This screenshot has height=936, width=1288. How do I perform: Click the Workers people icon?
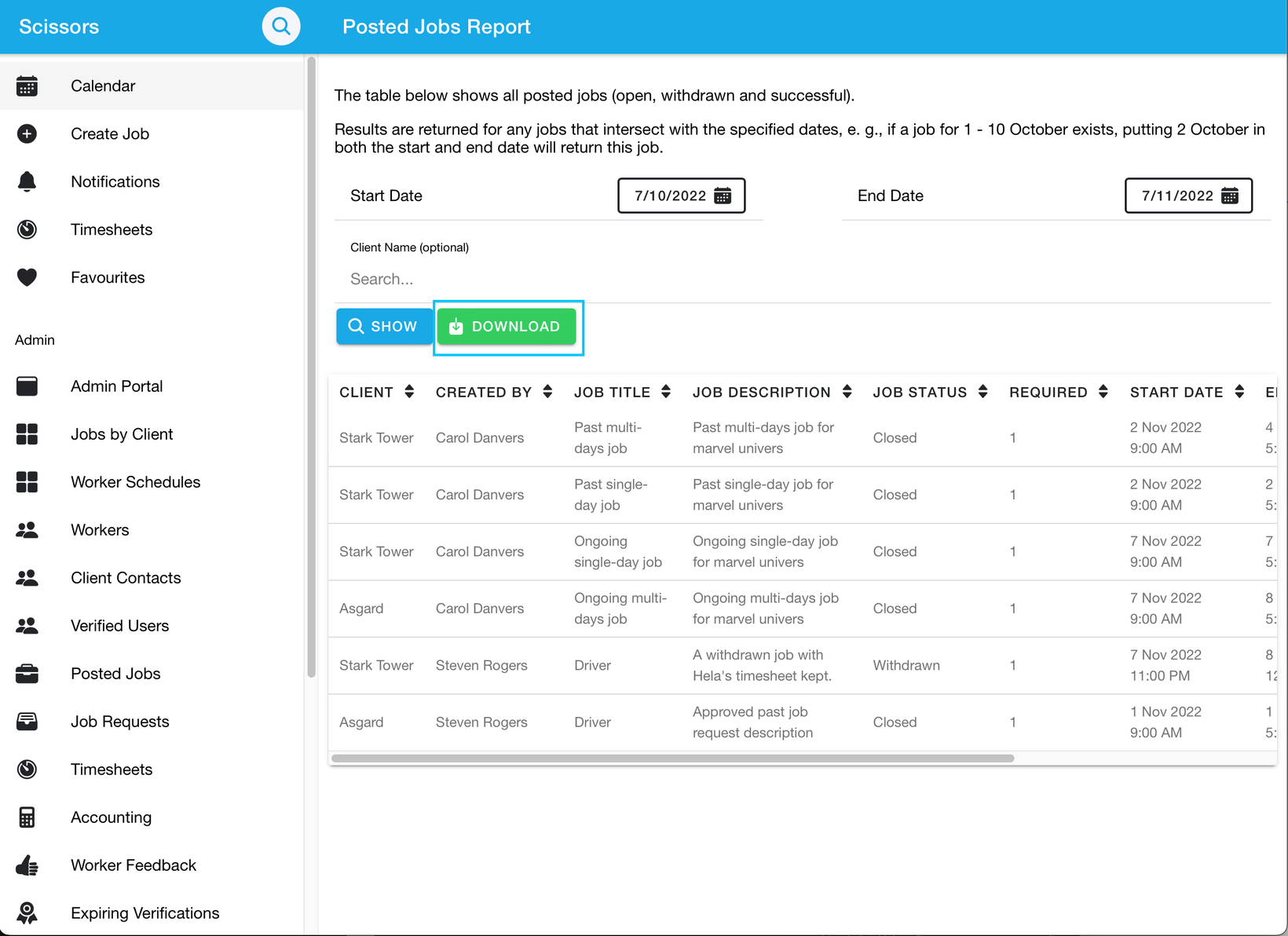[27, 530]
